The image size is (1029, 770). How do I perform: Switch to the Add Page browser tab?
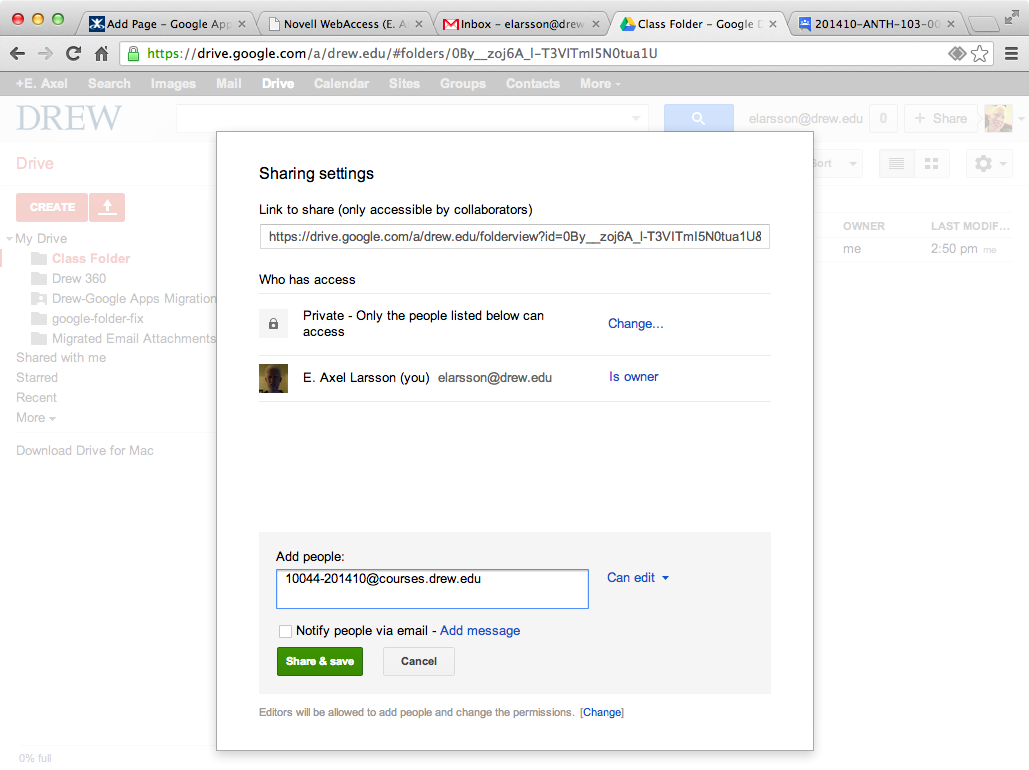167,24
